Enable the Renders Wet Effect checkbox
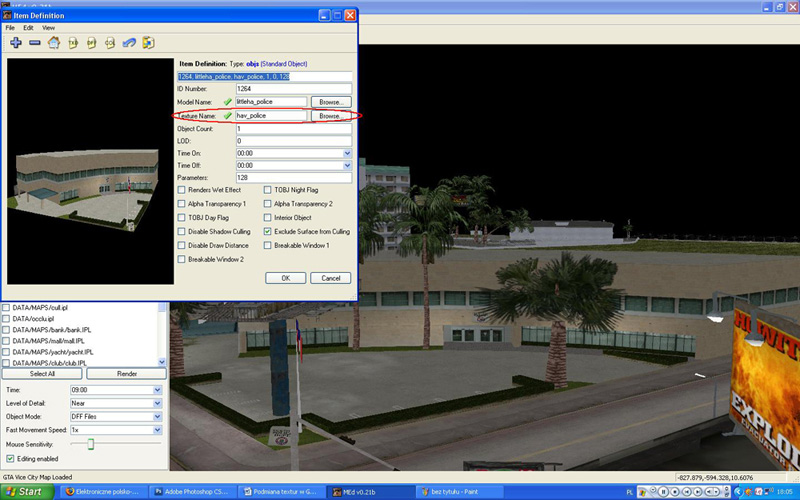This screenshot has height=500, width=800. 181,190
